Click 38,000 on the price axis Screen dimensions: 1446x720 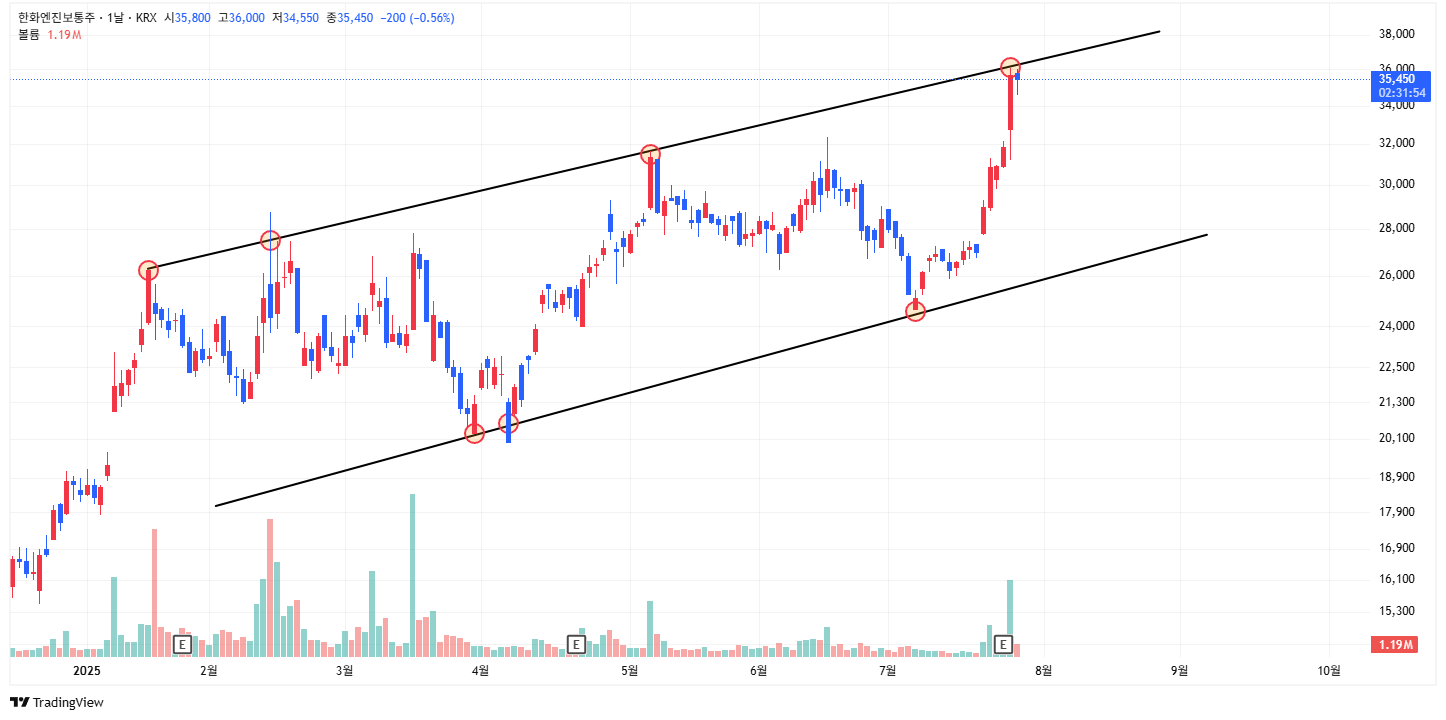tap(1396, 34)
